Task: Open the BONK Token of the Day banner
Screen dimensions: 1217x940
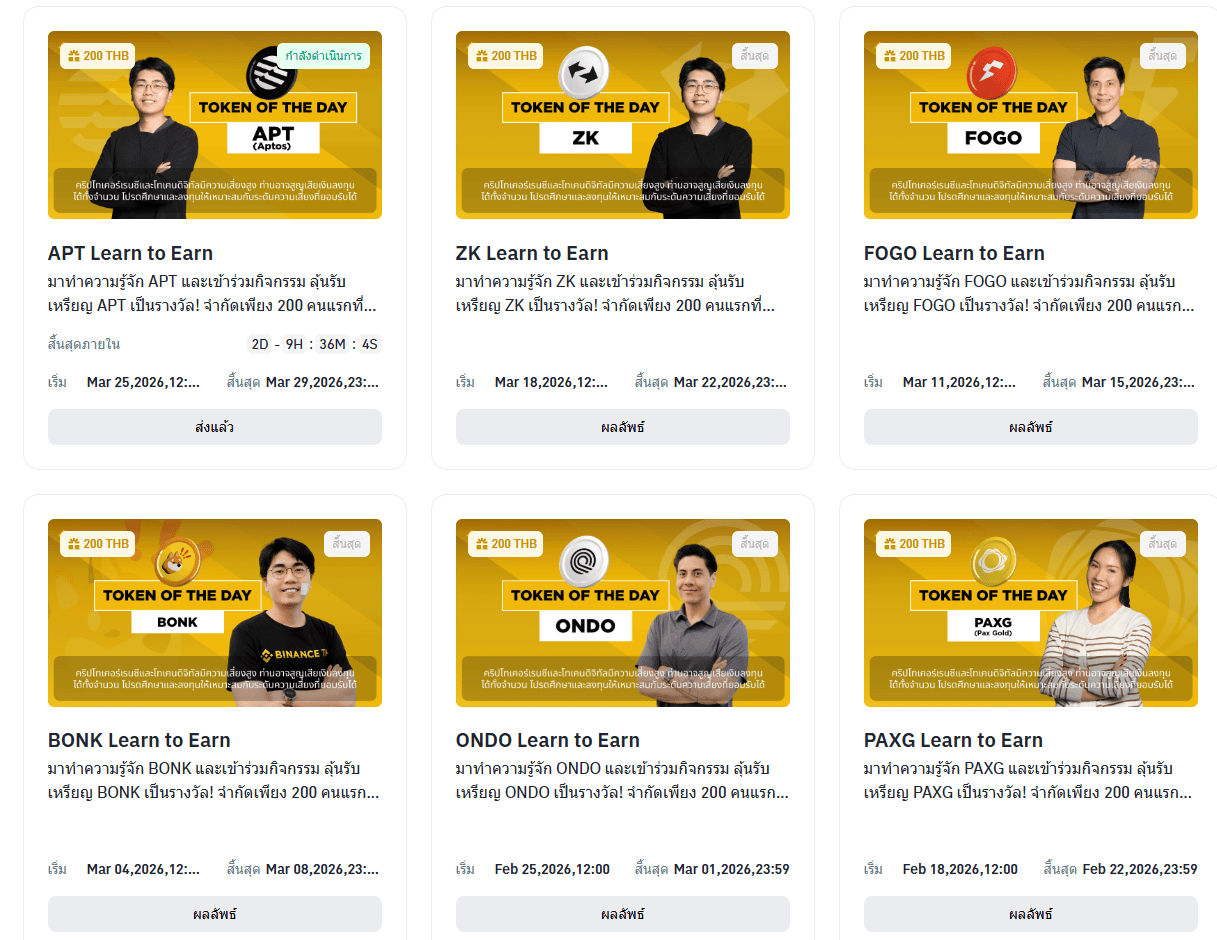Action: click(215, 613)
